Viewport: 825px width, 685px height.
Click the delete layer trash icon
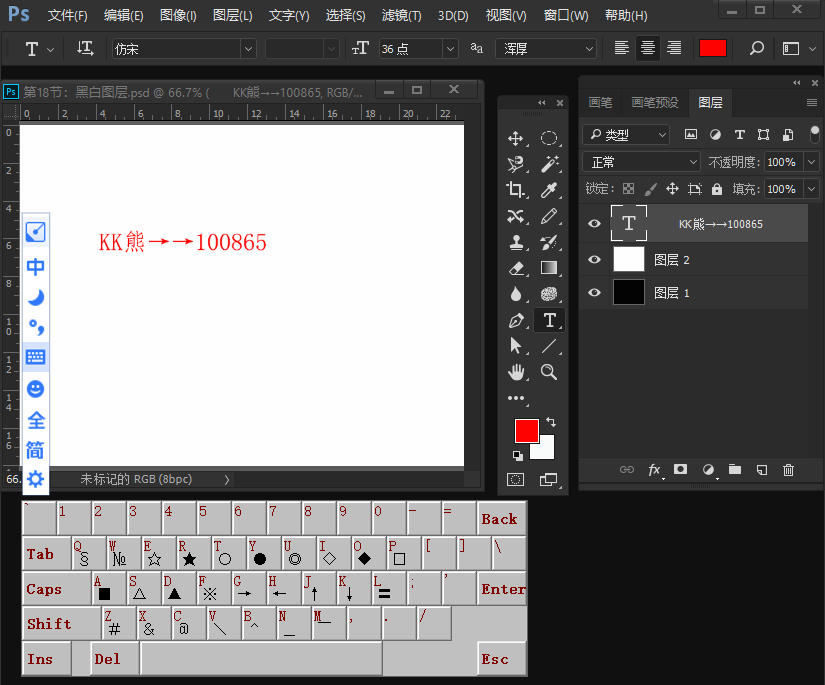click(x=788, y=469)
